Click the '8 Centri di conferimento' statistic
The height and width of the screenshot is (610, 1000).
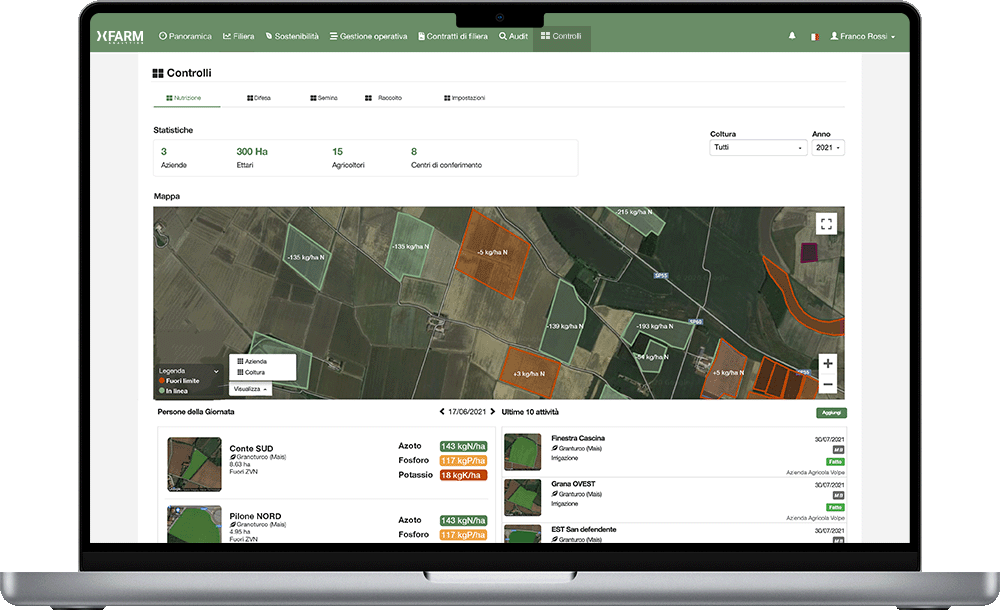point(446,158)
